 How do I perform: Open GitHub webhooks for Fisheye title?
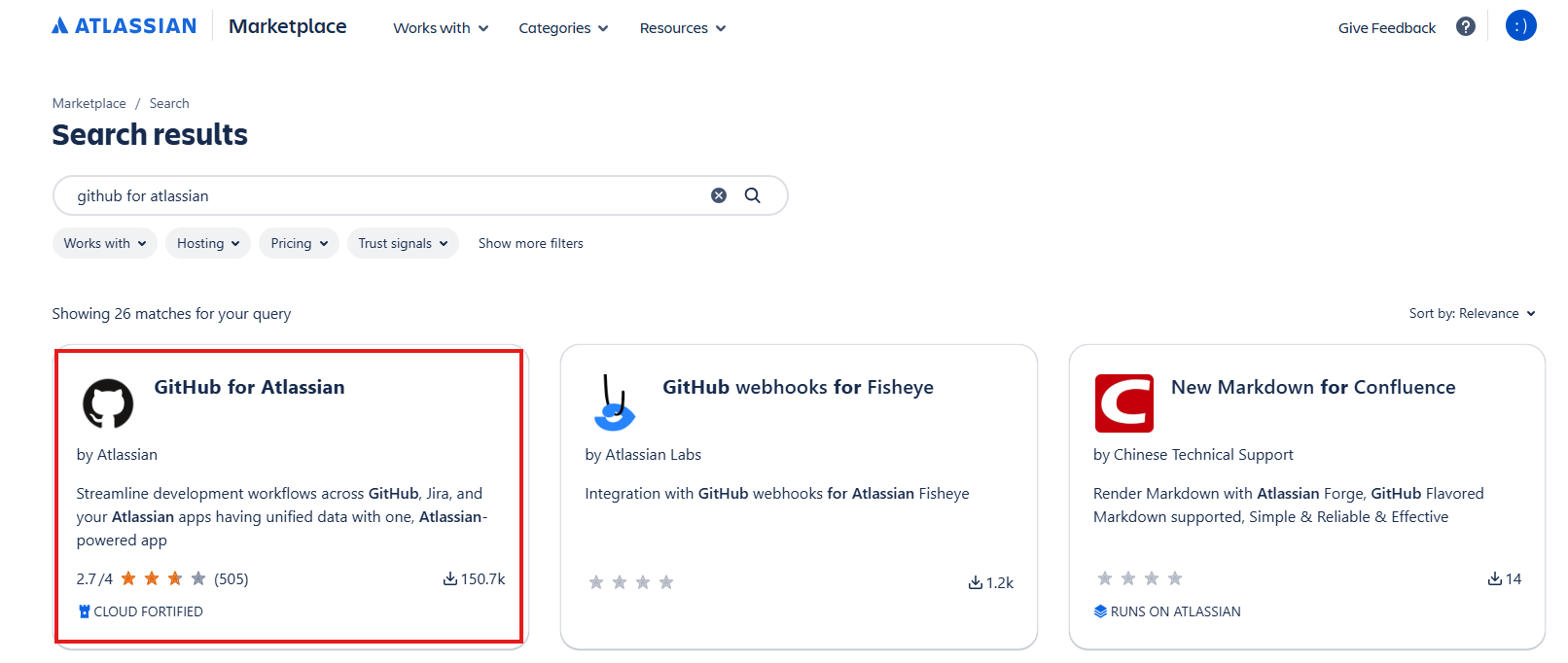click(798, 387)
